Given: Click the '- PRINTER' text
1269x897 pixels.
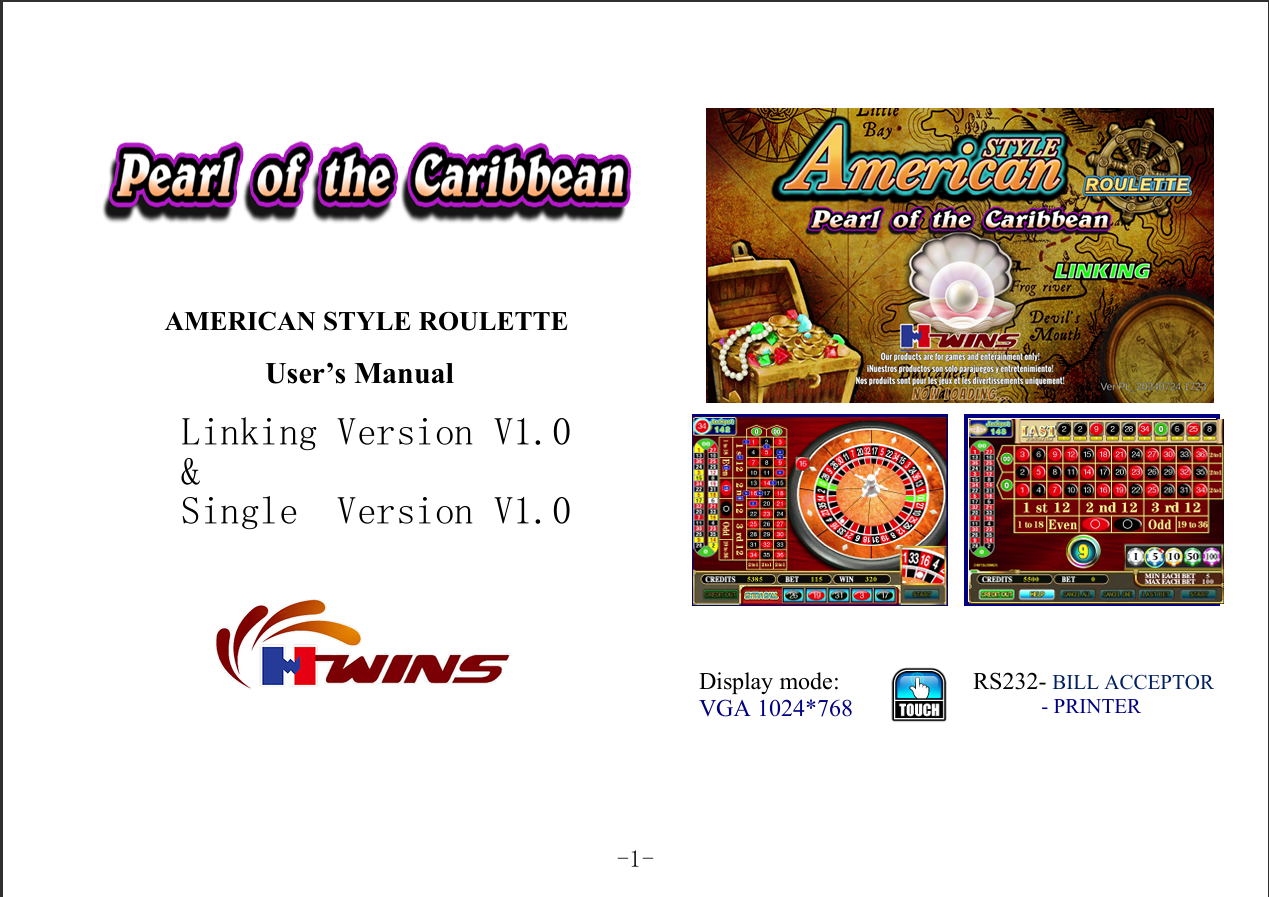Looking at the screenshot, I should (1090, 706).
